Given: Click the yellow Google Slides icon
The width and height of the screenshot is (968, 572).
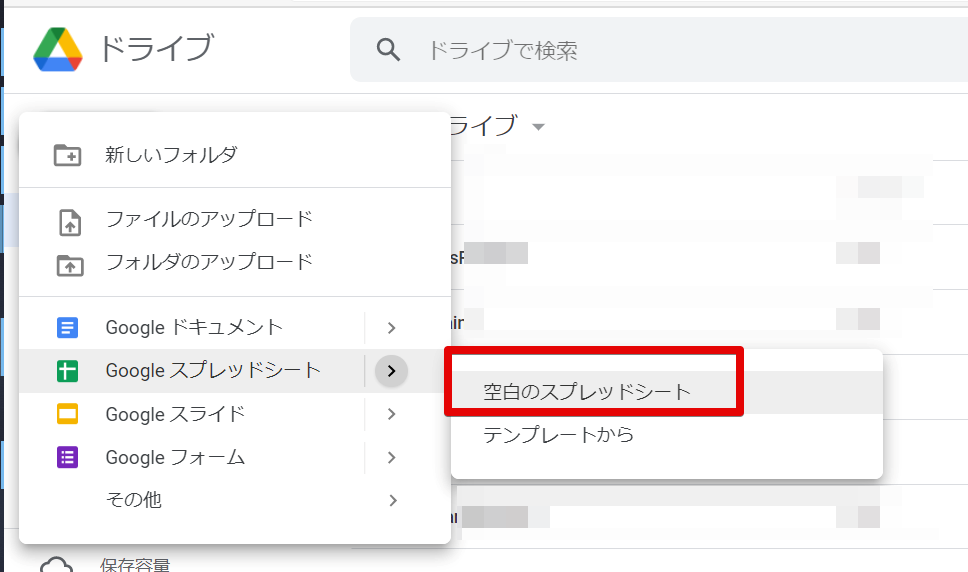Looking at the screenshot, I should pos(67,414).
